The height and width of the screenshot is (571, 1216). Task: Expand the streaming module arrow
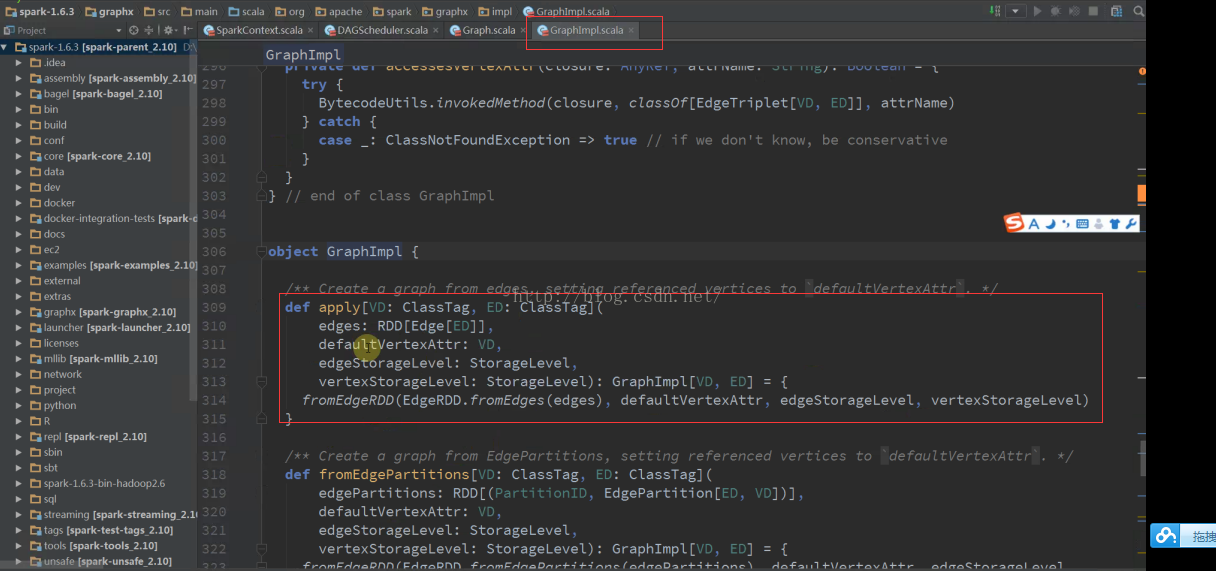click(x=19, y=514)
